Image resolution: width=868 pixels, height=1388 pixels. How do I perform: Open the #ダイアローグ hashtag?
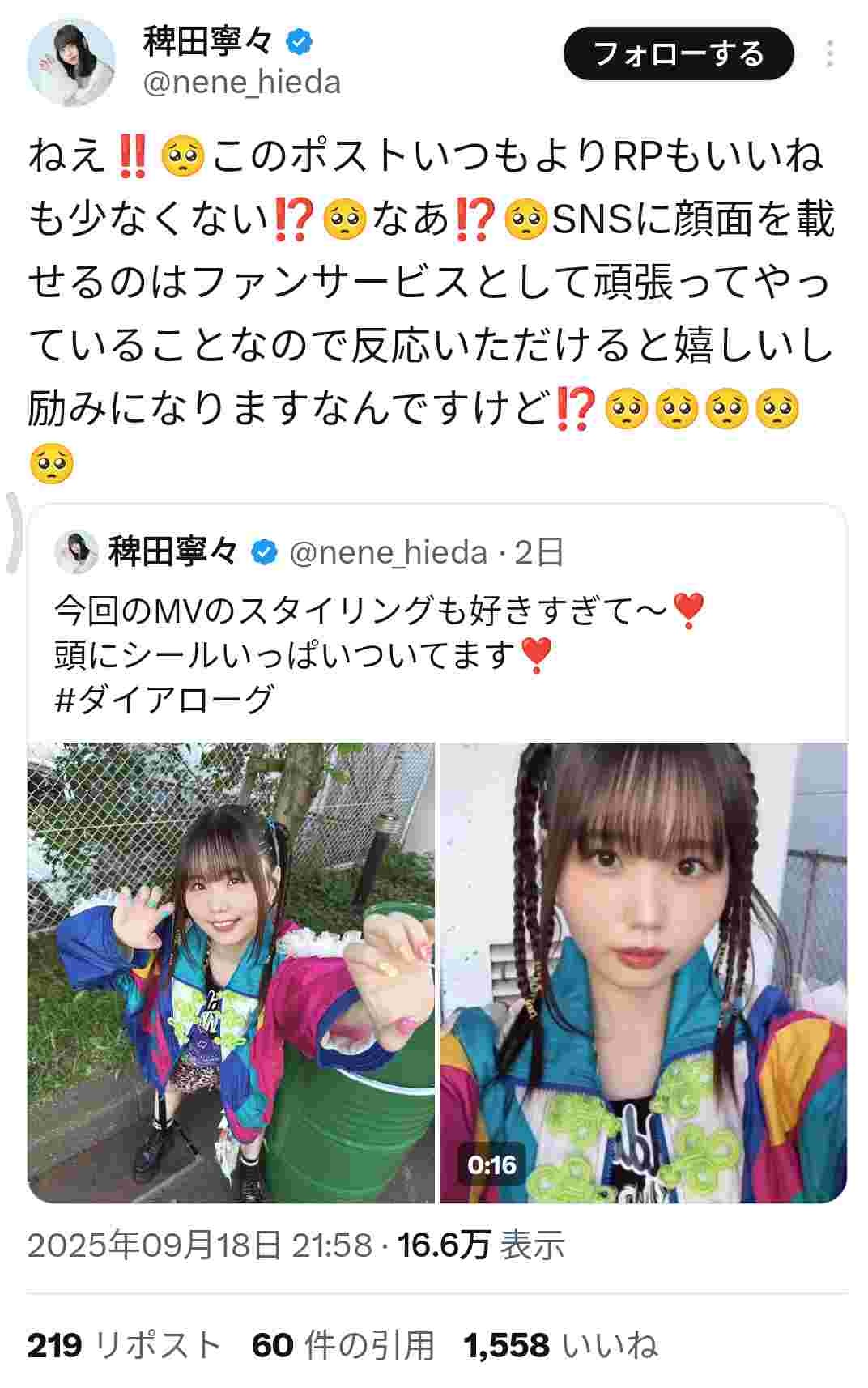pyautogui.click(x=165, y=699)
